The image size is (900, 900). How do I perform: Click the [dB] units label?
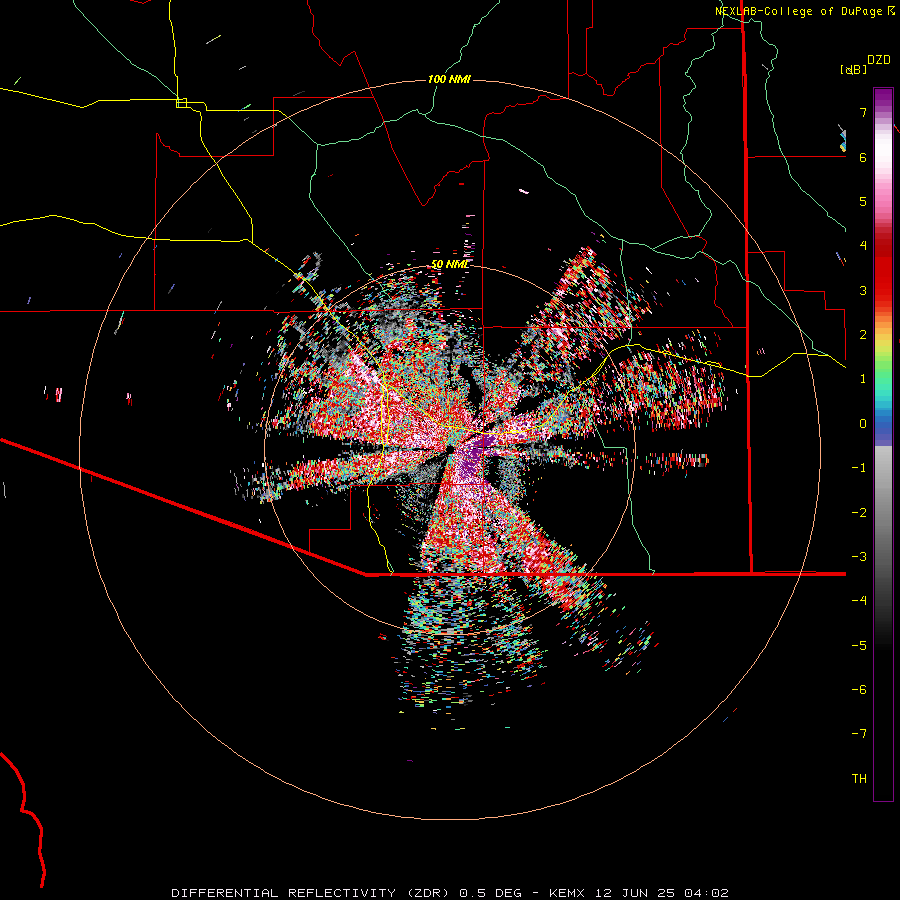tap(854, 69)
